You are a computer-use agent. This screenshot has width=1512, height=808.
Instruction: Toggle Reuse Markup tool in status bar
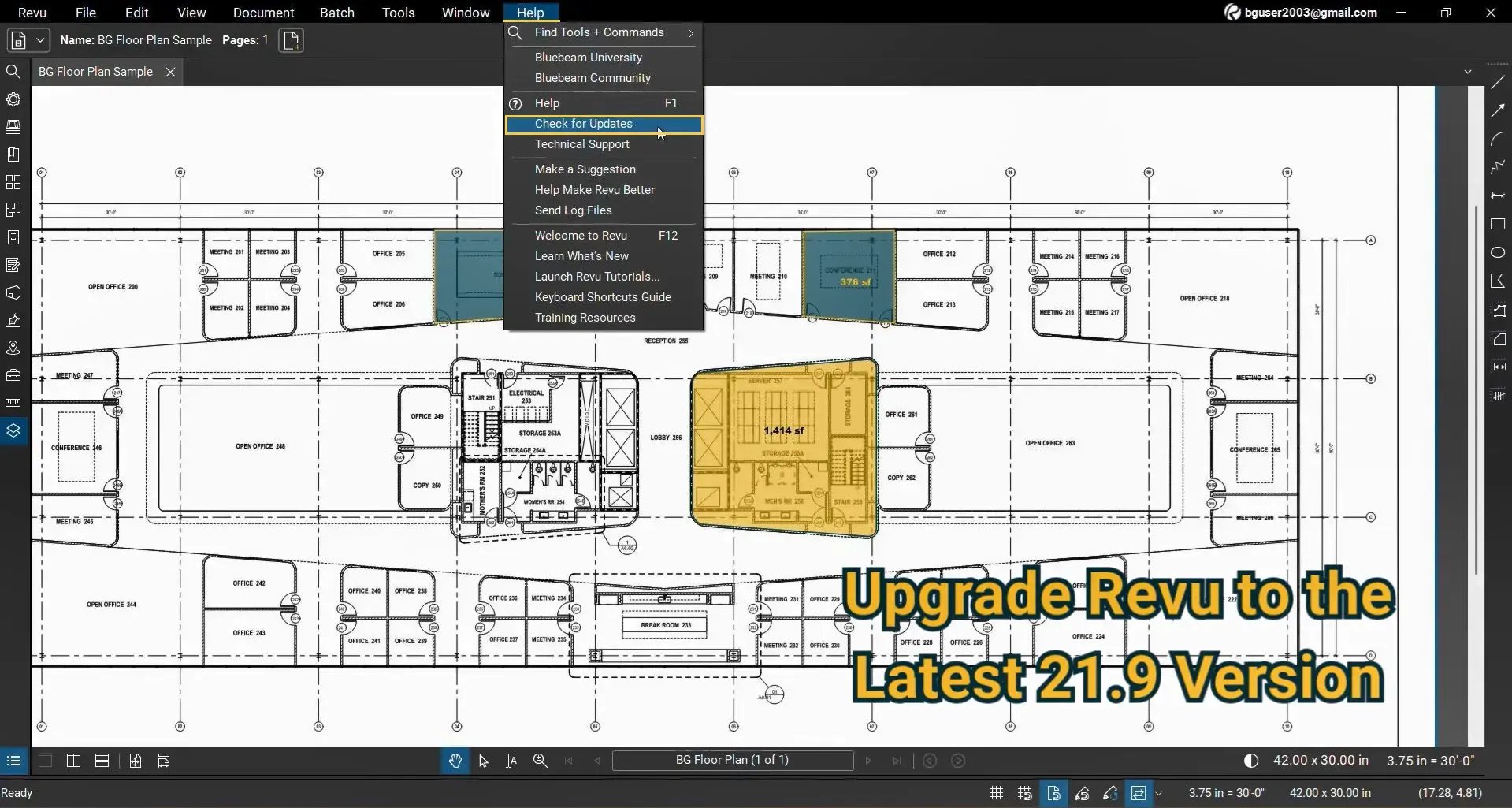click(x=1110, y=793)
